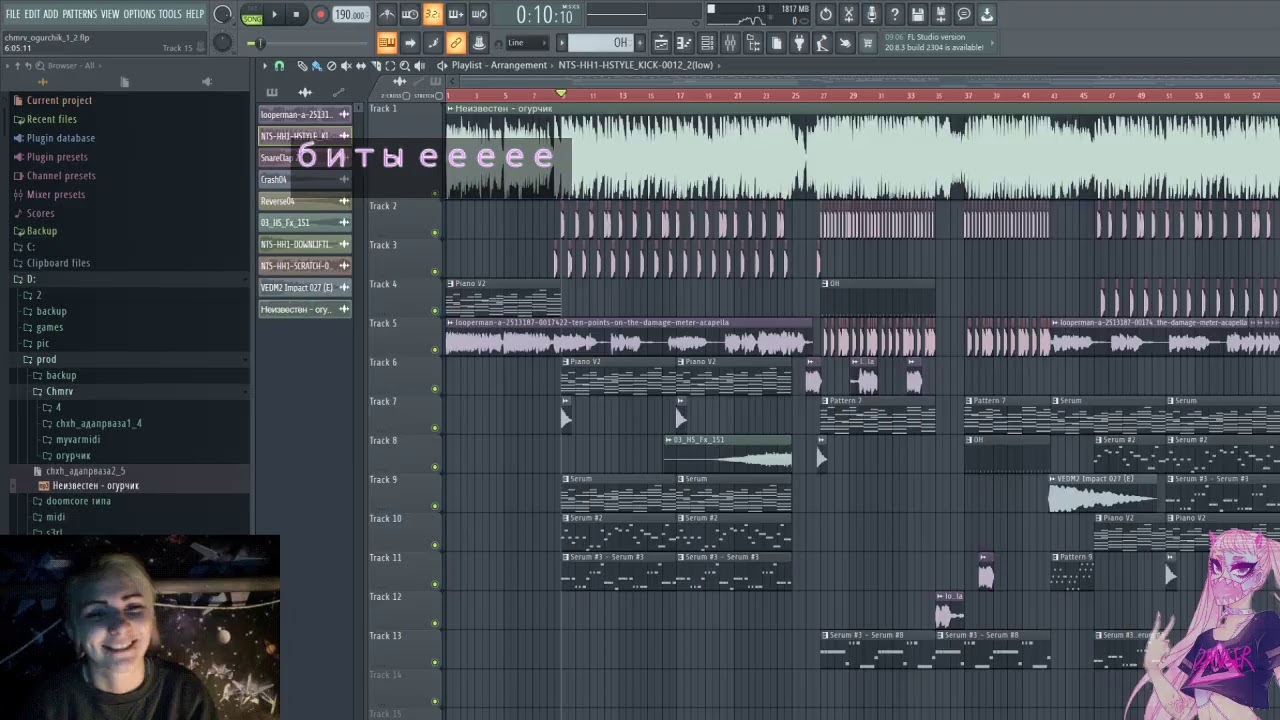The width and height of the screenshot is (1280, 720).
Task: Open the OPTIONS menu
Action: (x=139, y=14)
